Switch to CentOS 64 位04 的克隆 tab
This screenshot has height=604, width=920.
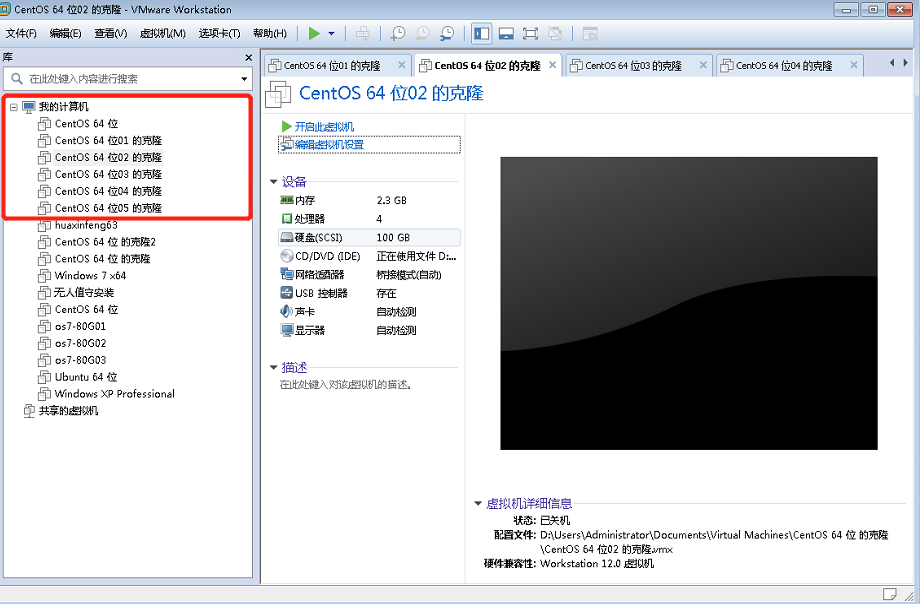point(783,66)
